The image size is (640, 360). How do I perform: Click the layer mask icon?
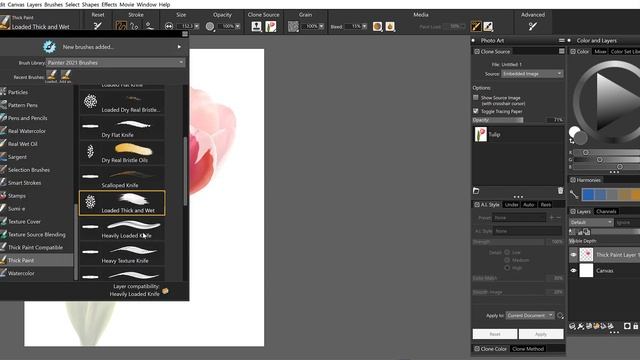pyautogui.click(x=627, y=326)
